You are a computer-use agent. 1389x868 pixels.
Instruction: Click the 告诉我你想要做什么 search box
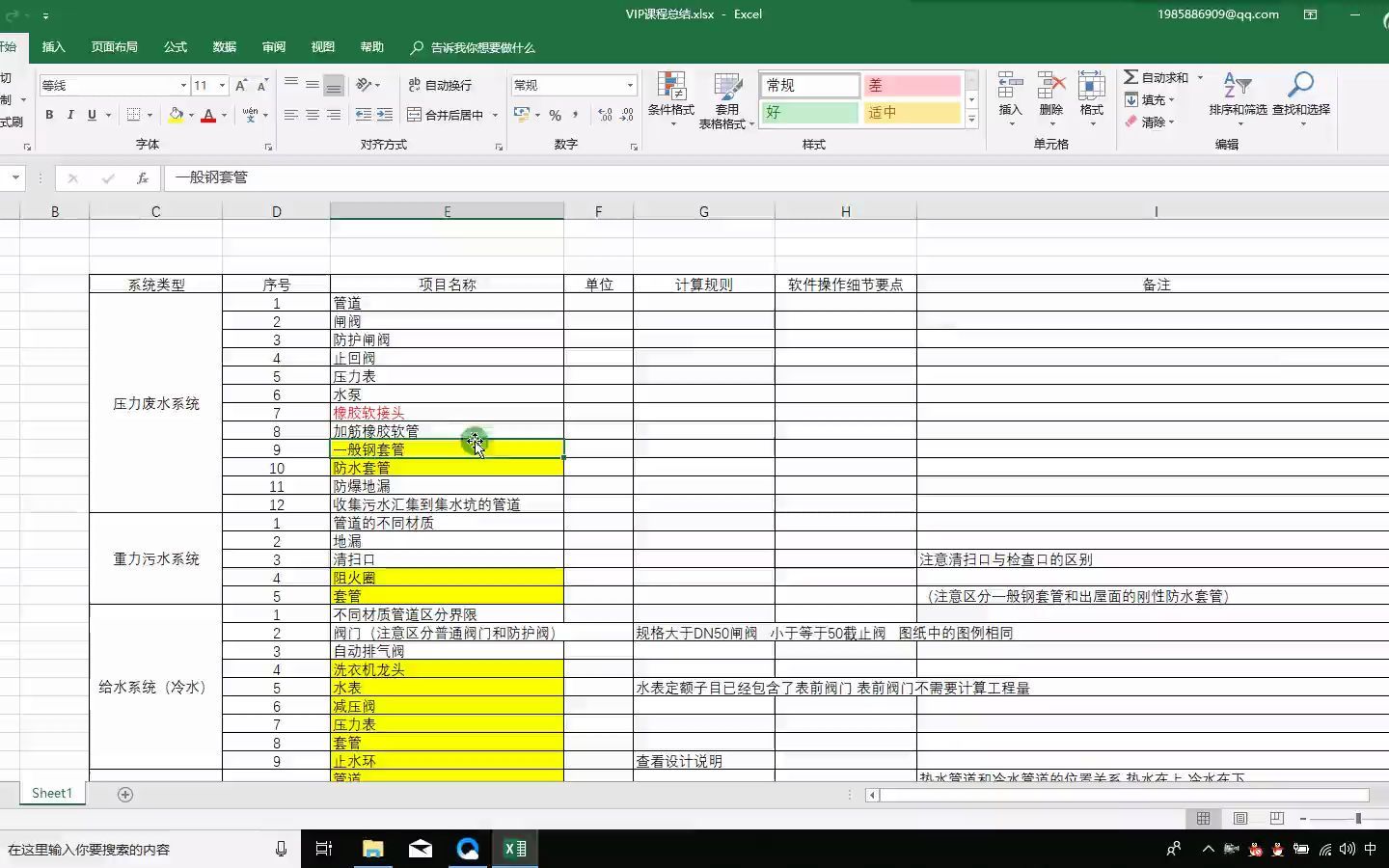(473, 47)
